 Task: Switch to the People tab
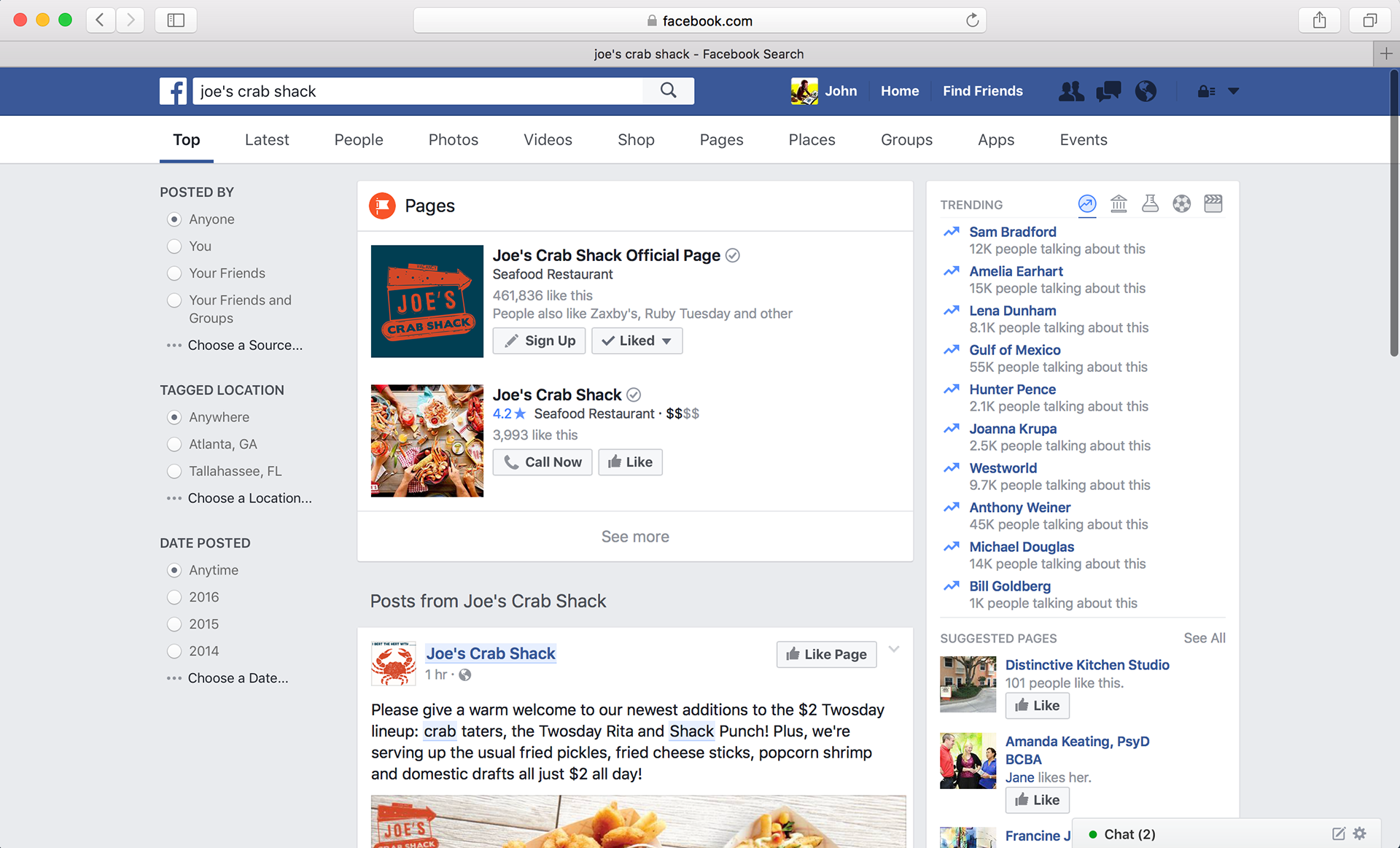pyautogui.click(x=359, y=139)
